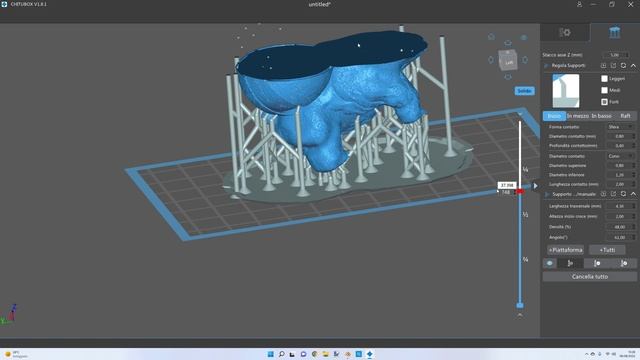
Task: Open the user account icon in the title bar
Action: [x=579, y=4]
